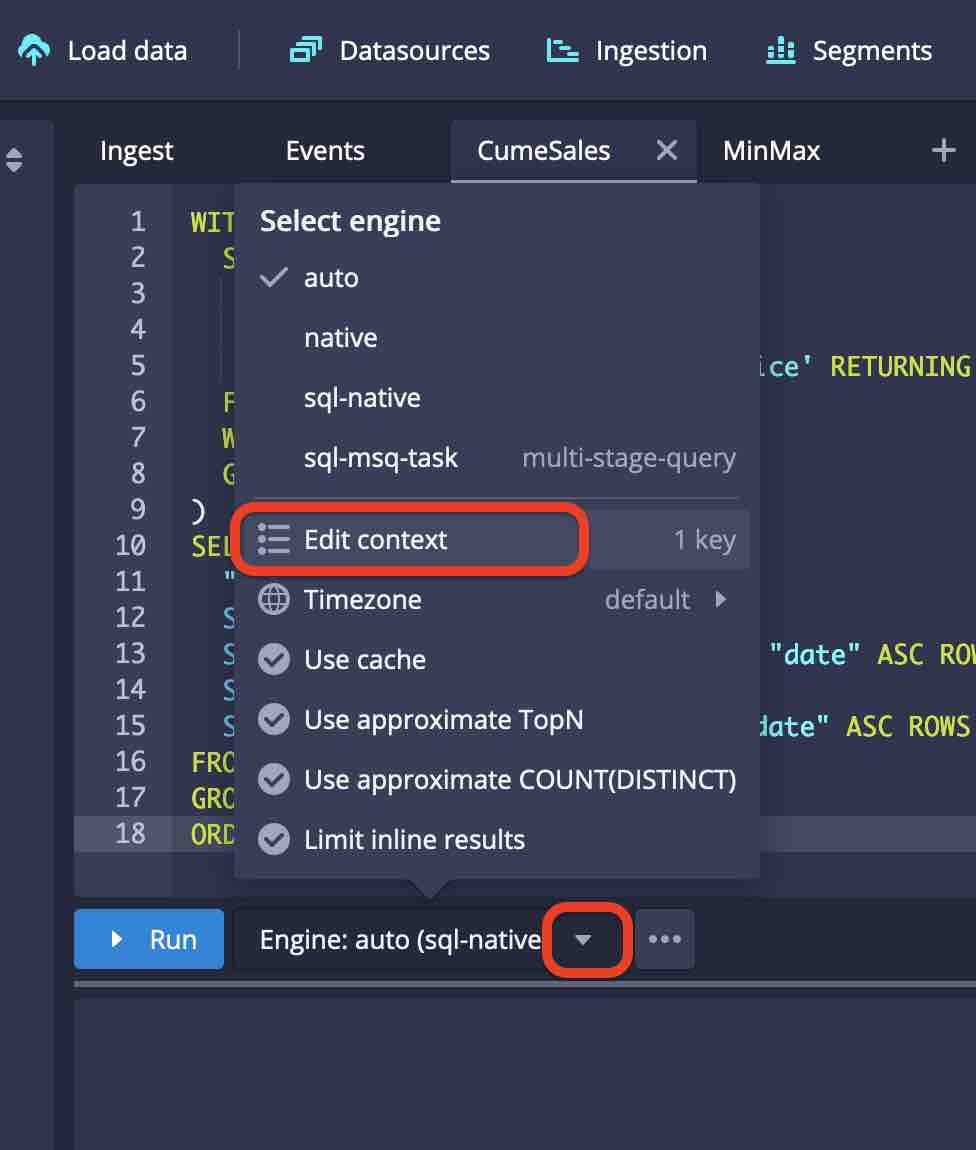
Task: Click the Load data cloud icon
Action: pyautogui.click(x=35, y=51)
